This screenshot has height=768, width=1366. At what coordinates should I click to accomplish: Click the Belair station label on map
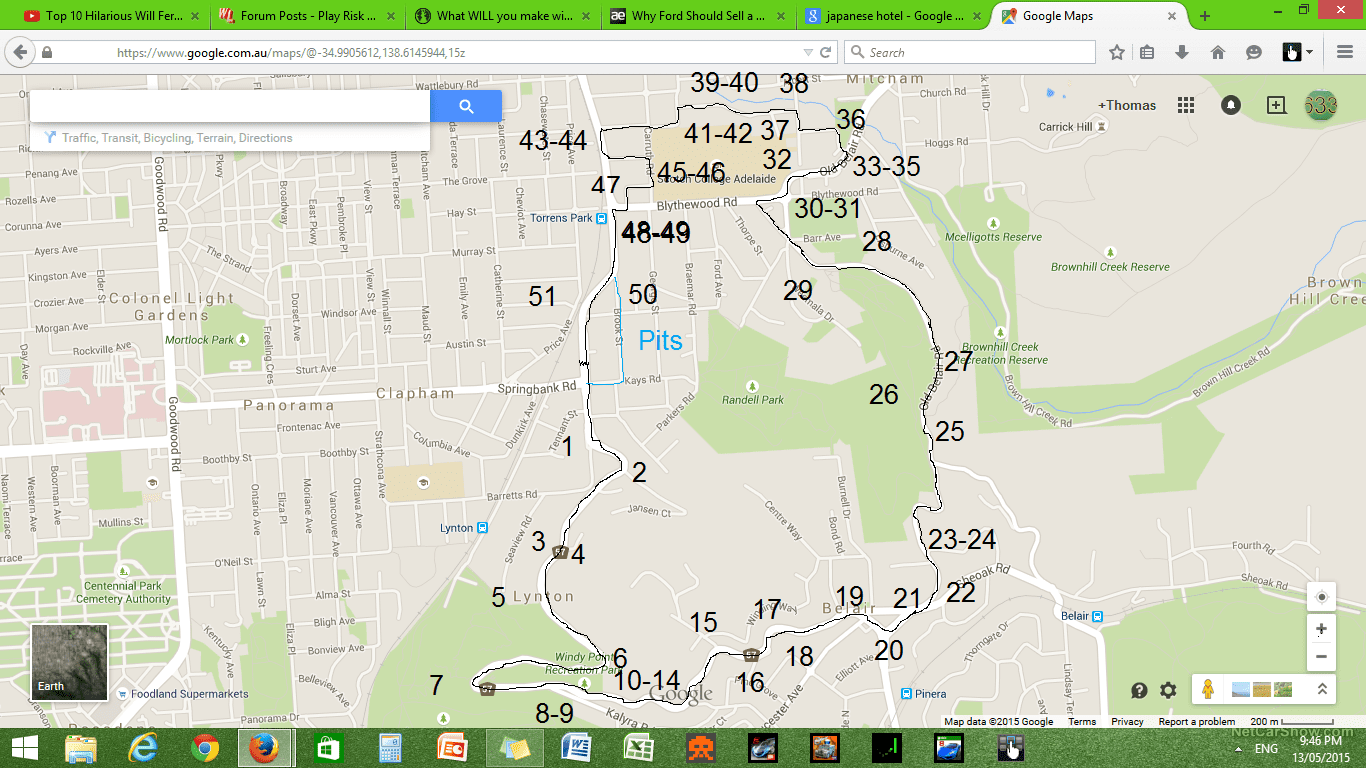click(x=1075, y=616)
